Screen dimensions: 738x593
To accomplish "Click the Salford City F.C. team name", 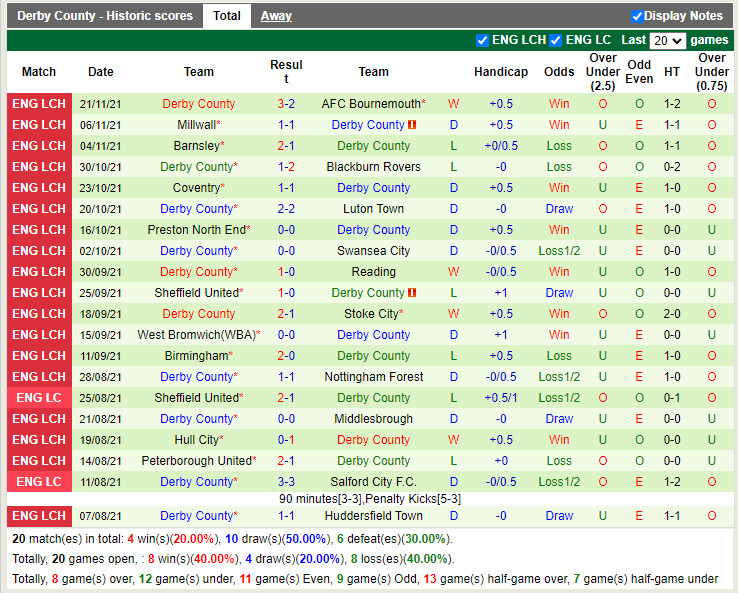I will point(373,482).
